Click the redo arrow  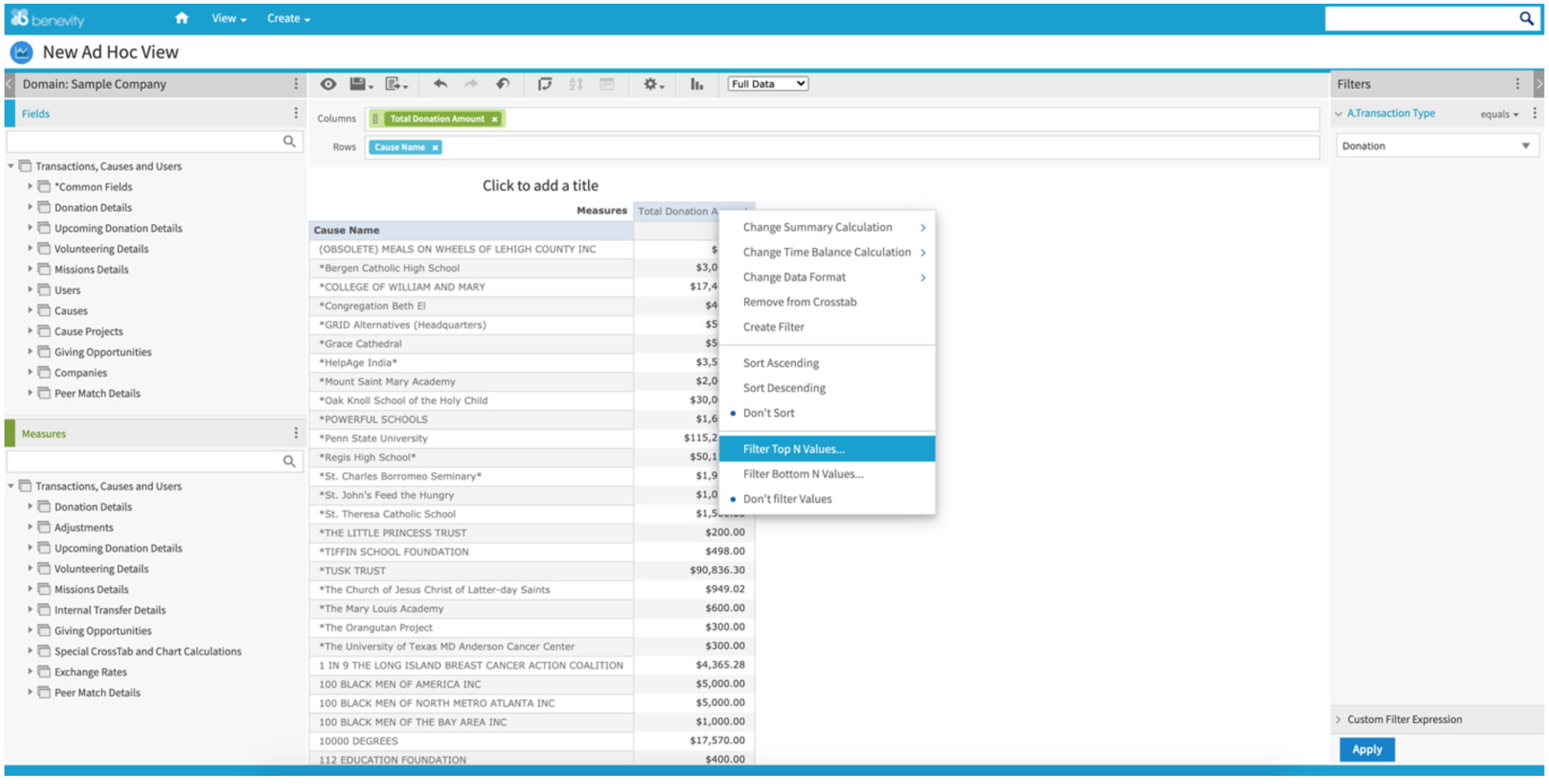click(471, 84)
